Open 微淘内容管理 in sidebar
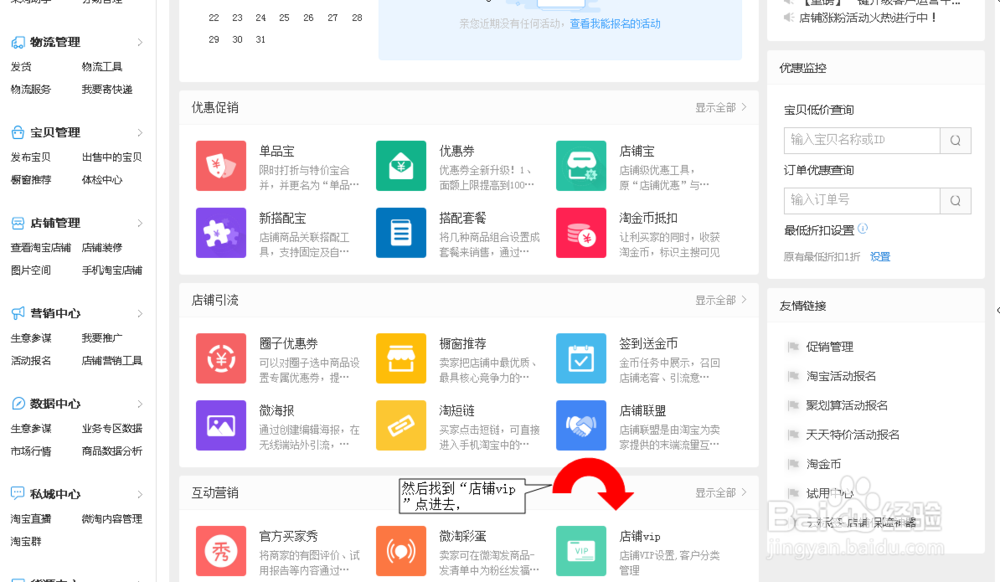Image resolution: width=1000 pixels, height=582 pixels. pos(112,519)
